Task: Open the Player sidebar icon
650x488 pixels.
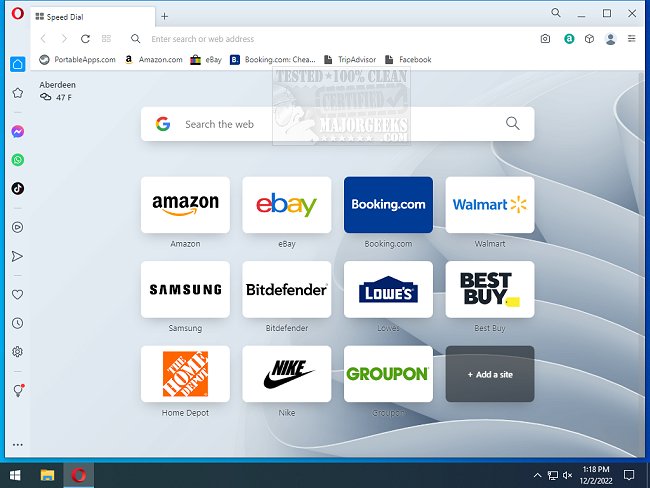Action: click(17, 227)
